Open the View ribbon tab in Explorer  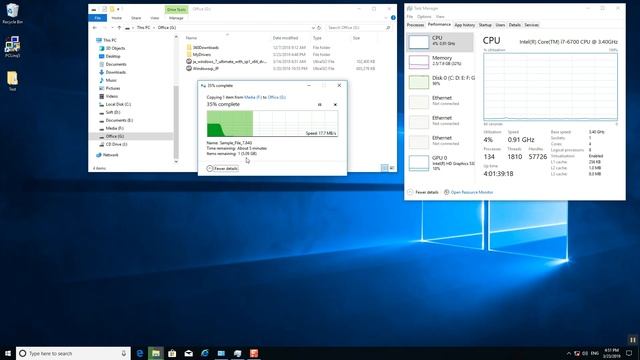coord(154,18)
